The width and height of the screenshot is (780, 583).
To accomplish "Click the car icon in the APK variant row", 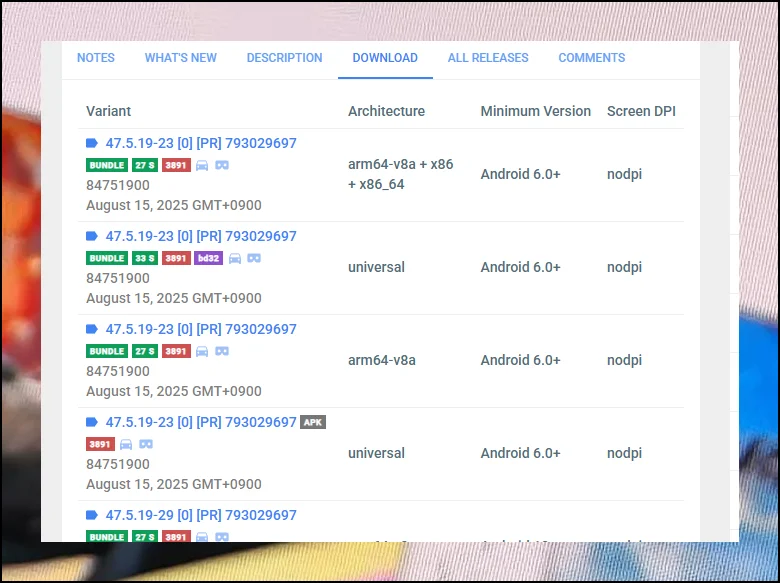I will (x=126, y=444).
